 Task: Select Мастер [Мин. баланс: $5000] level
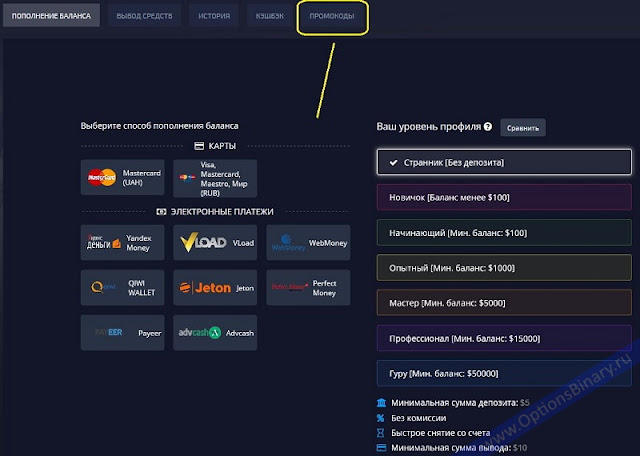click(x=504, y=303)
